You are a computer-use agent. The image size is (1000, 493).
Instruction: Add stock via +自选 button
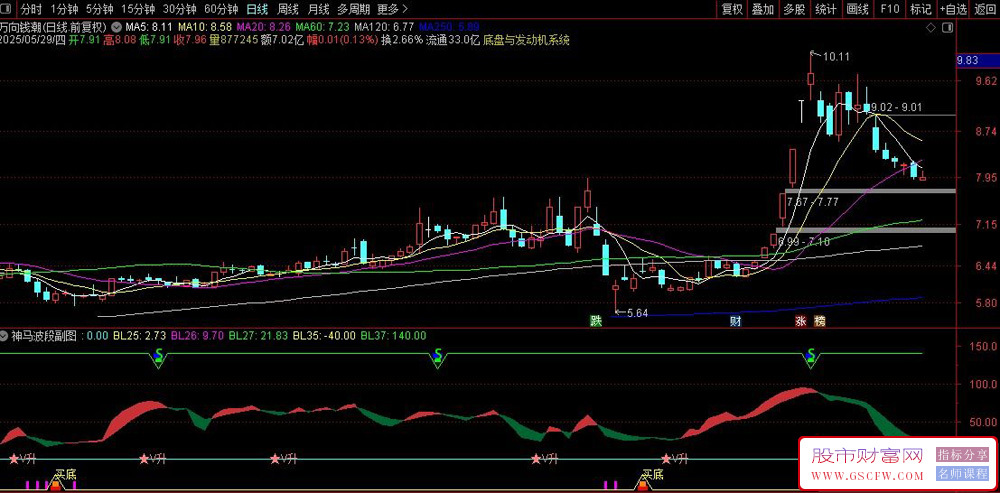point(953,9)
